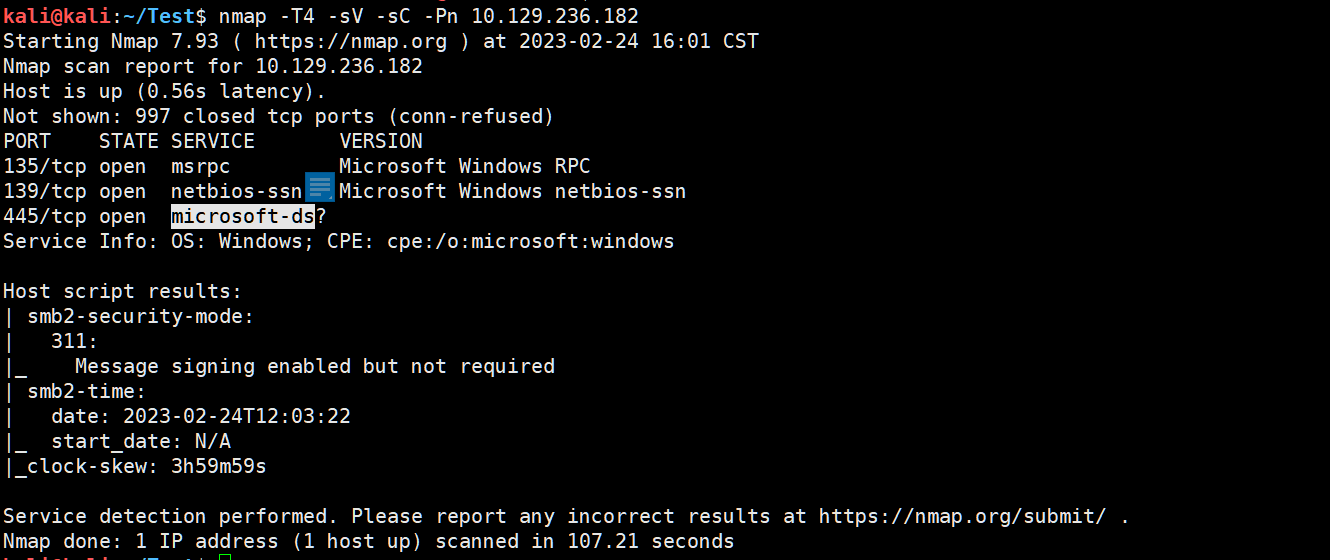Click the cpe:/o:microsoft:windows text
This screenshot has height=560, width=1330.
tap(530, 242)
